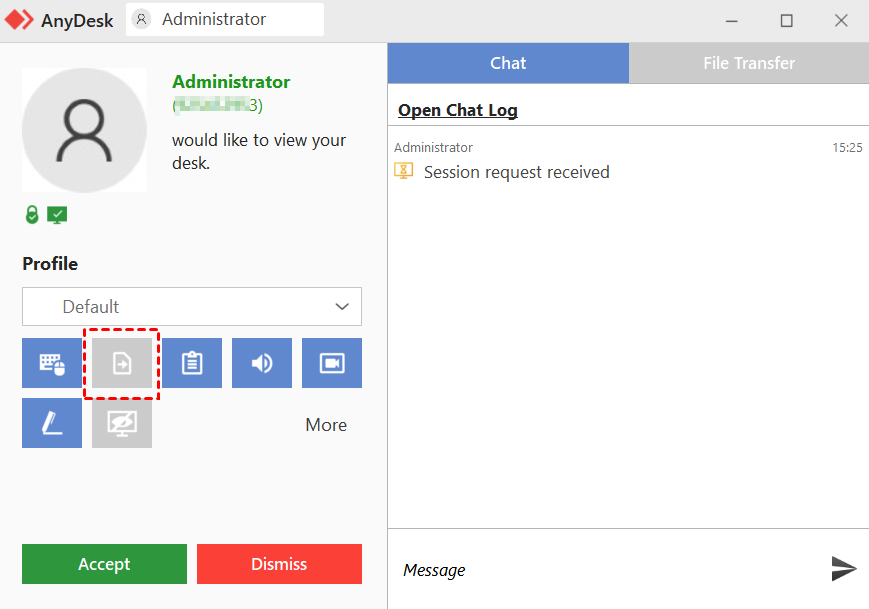This screenshot has width=869, height=609.
Task: Toggle the privacy mode screen permission
Action: click(x=122, y=423)
